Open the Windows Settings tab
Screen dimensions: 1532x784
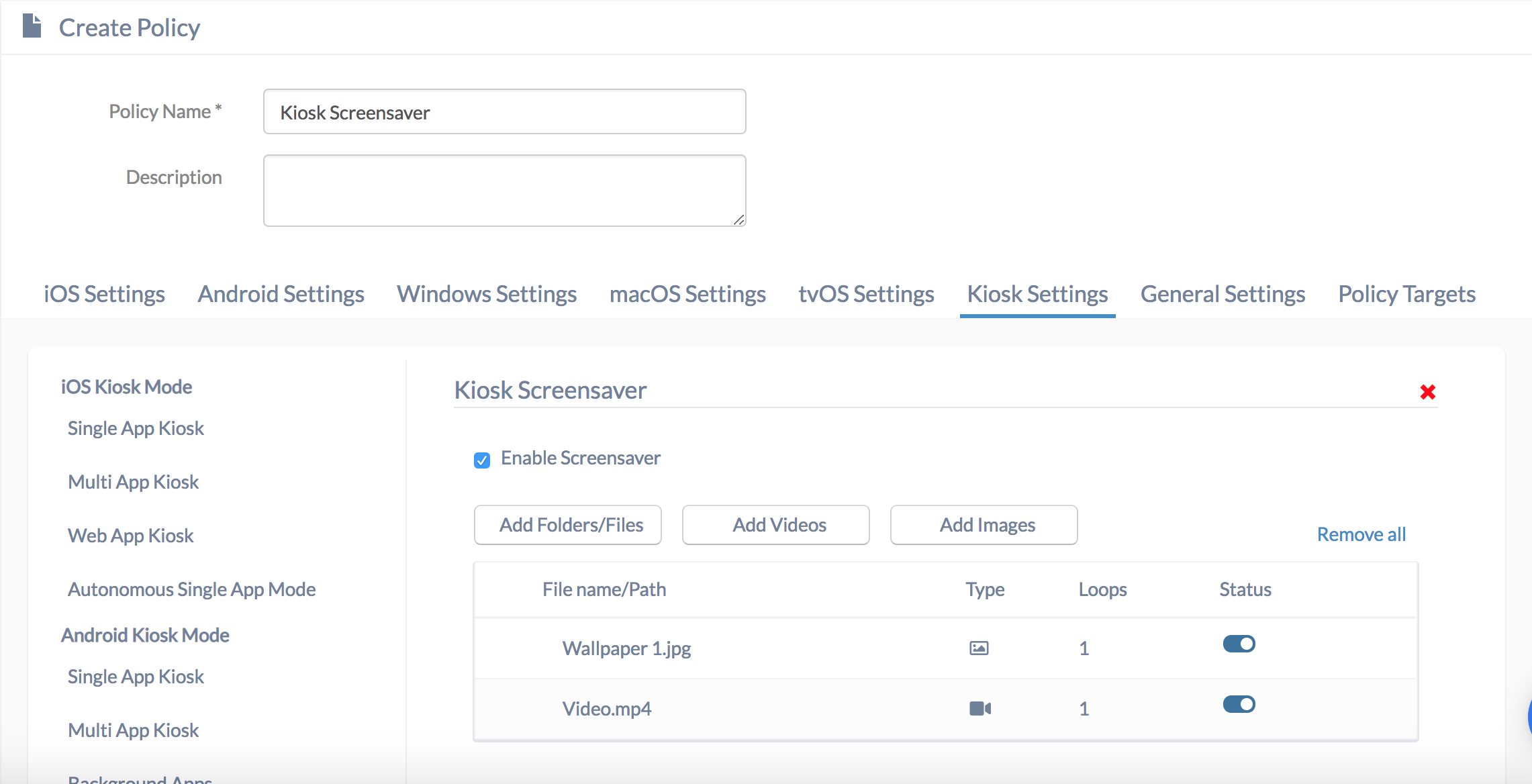pos(487,294)
